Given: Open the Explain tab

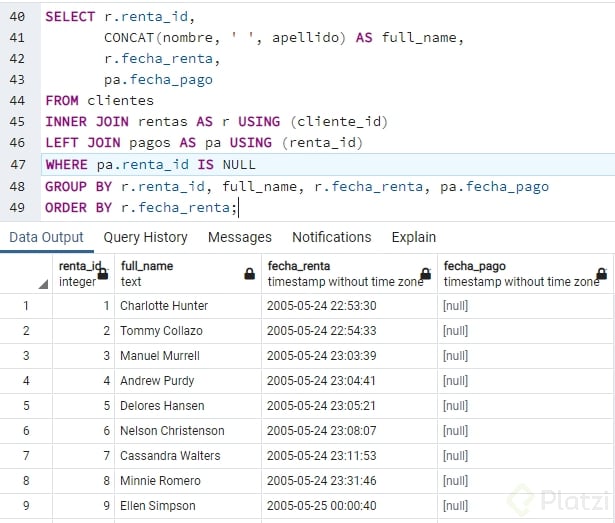Looking at the screenshot, I should pos(414,237).
